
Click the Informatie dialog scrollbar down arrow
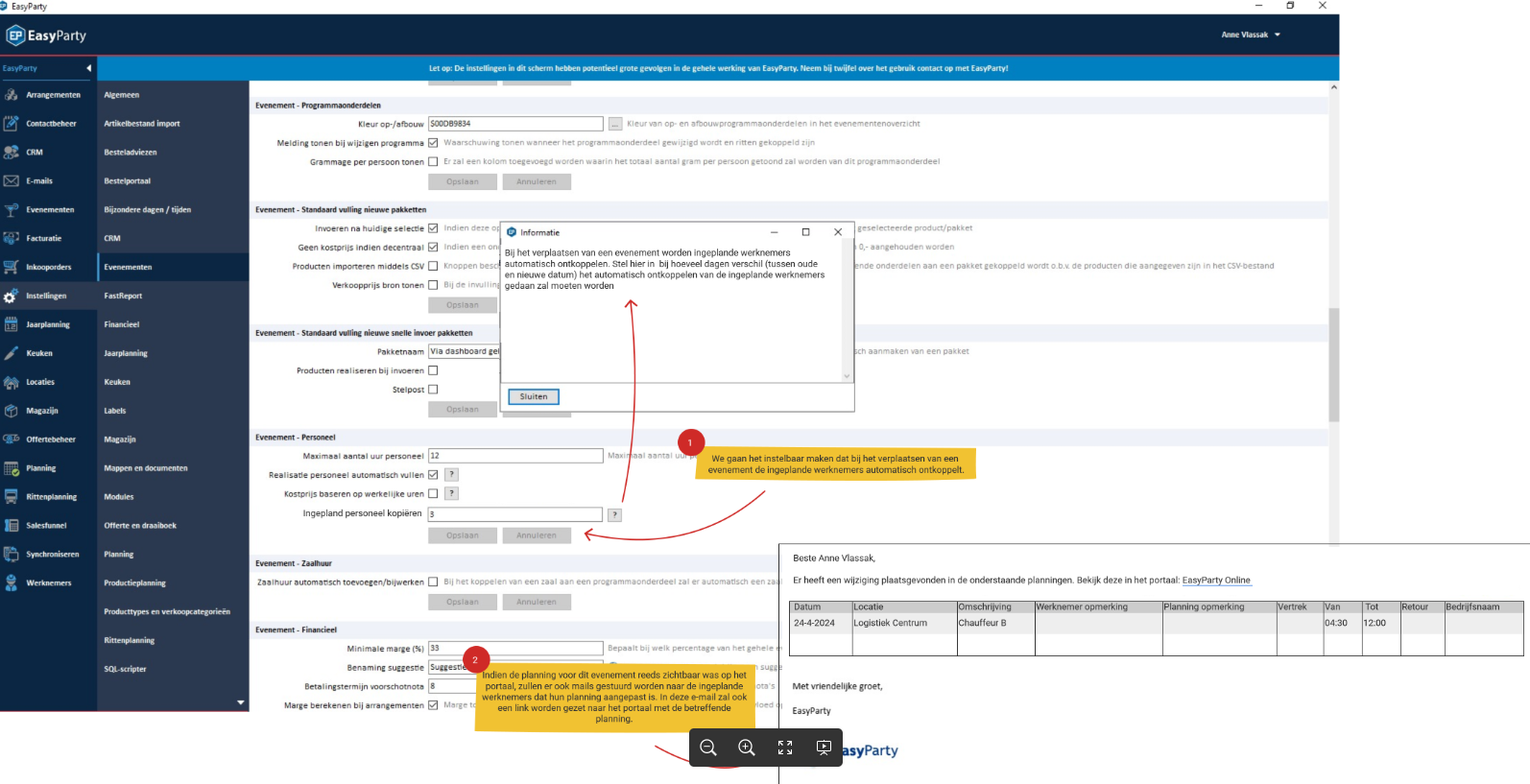click(847, 376)
